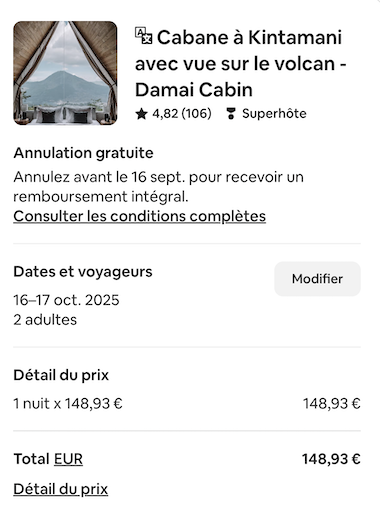Click the Superhôte label
Viewport: 380px width, 516px height.
pyautogui.click(x=274, y=114)
